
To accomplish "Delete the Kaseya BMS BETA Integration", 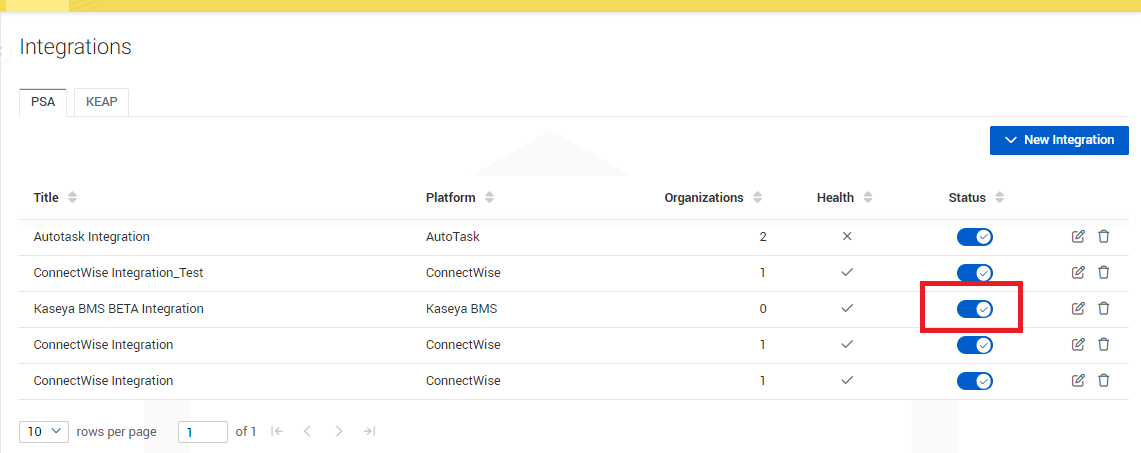I will [x=1104, y=309].
